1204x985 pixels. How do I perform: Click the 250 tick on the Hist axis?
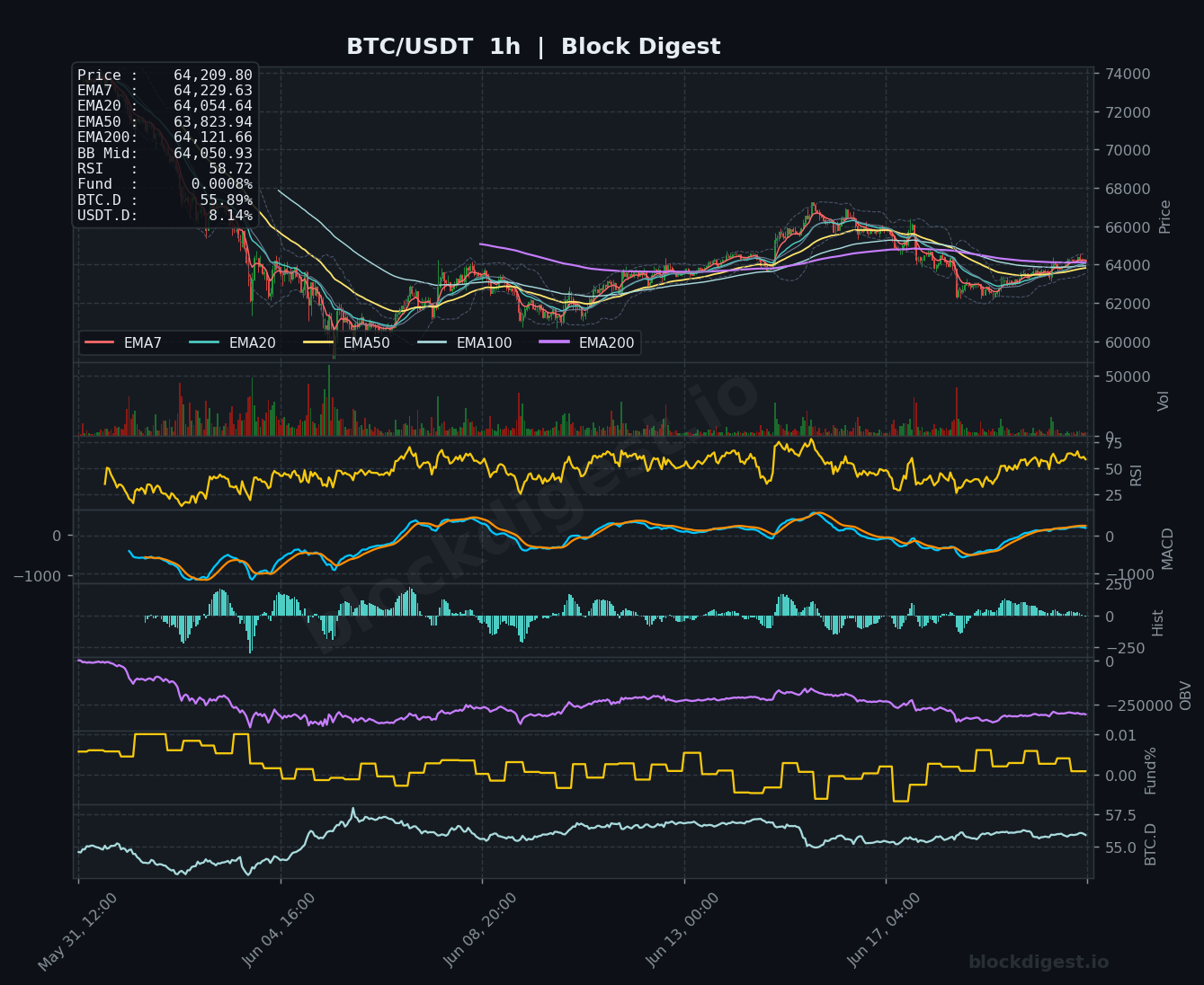(1118, 585)
